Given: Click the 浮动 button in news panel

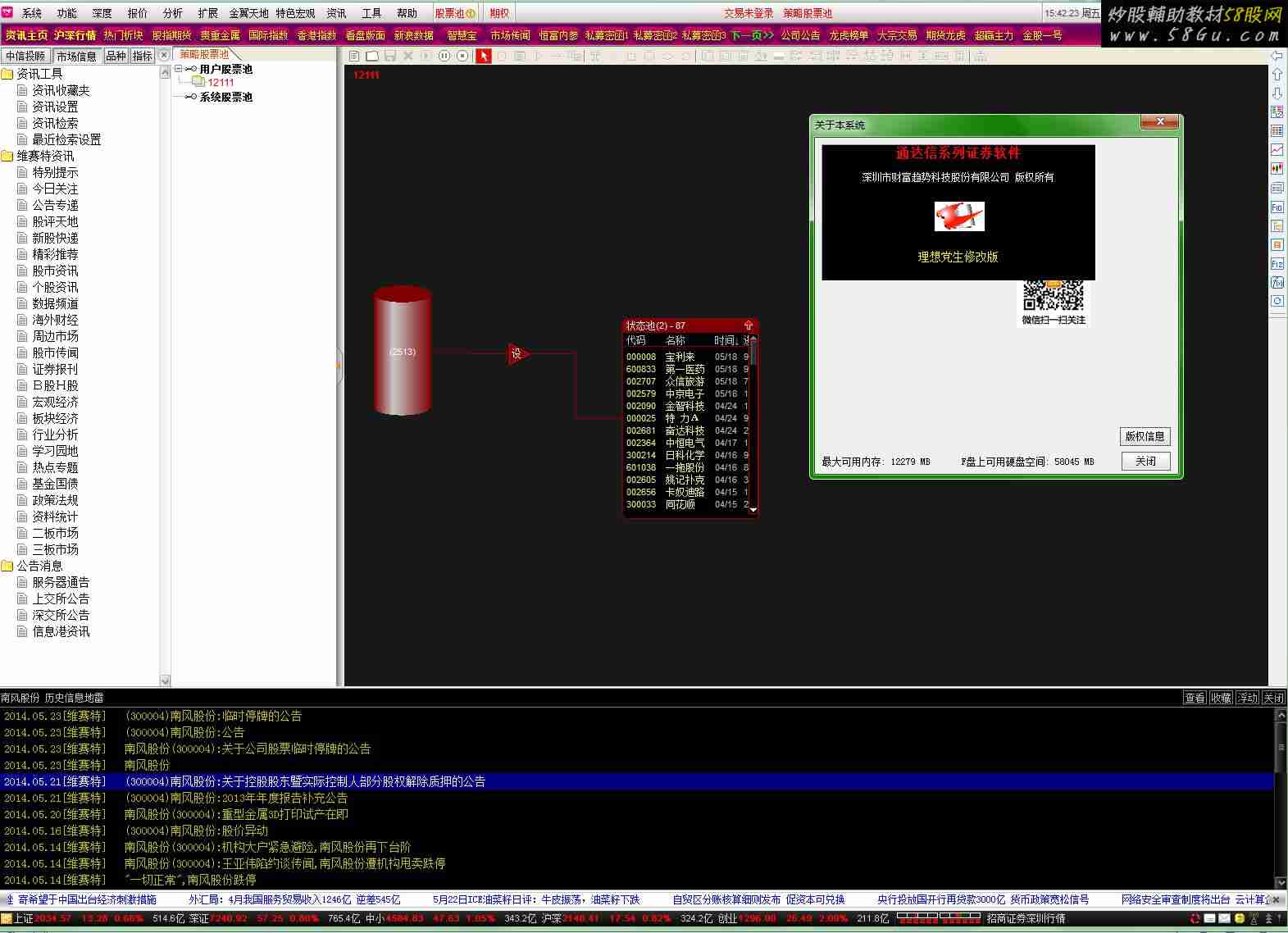Looking at the screenshot, I should [x=1247, y=698].
